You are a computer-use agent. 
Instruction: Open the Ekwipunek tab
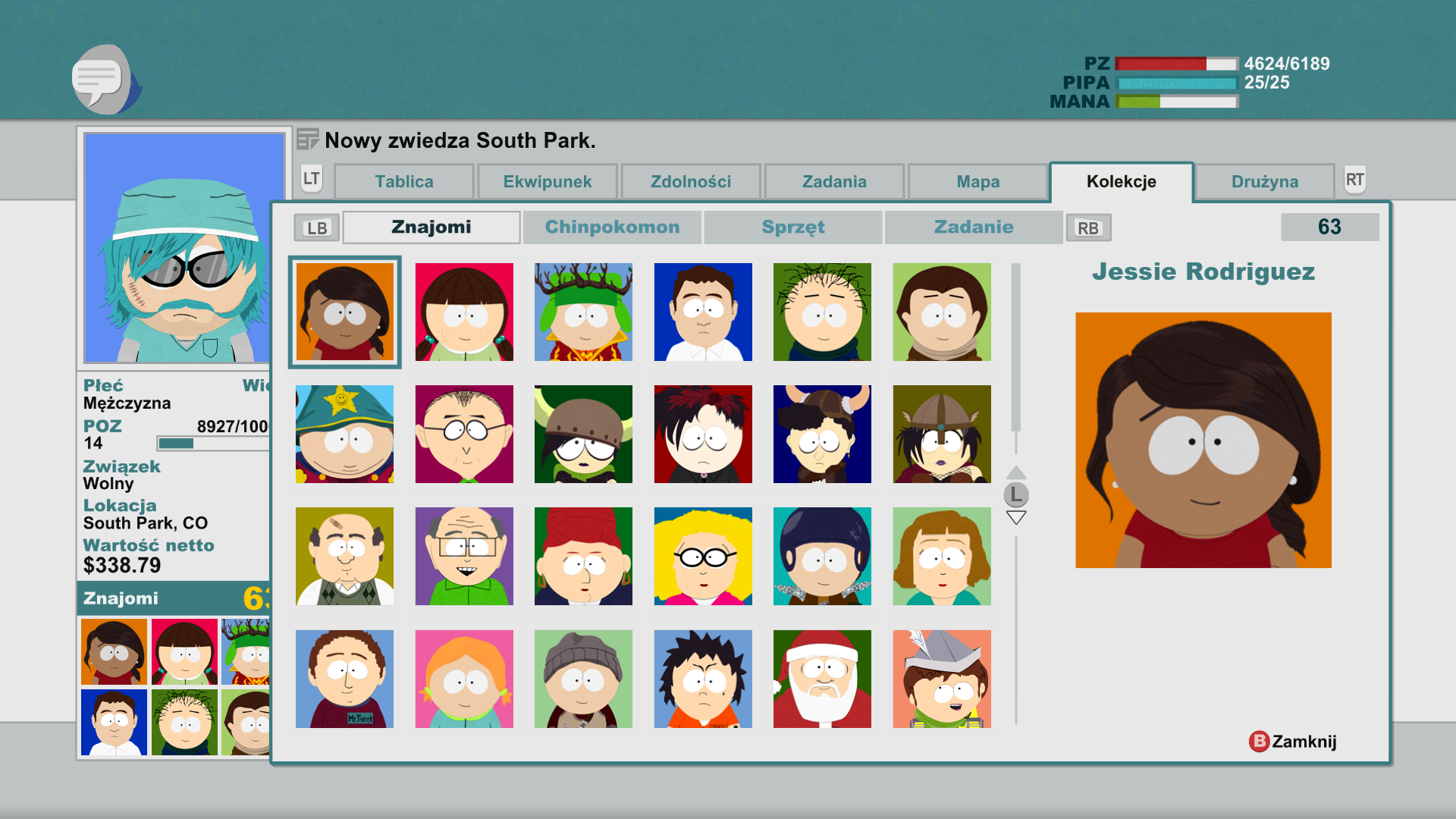click(x=548, y=182)
